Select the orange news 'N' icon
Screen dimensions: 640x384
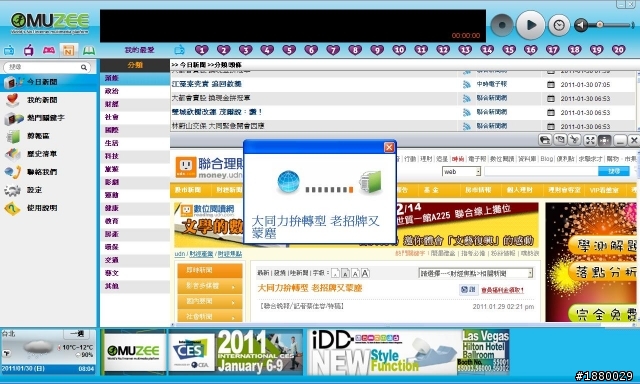(x=68, y=50)
